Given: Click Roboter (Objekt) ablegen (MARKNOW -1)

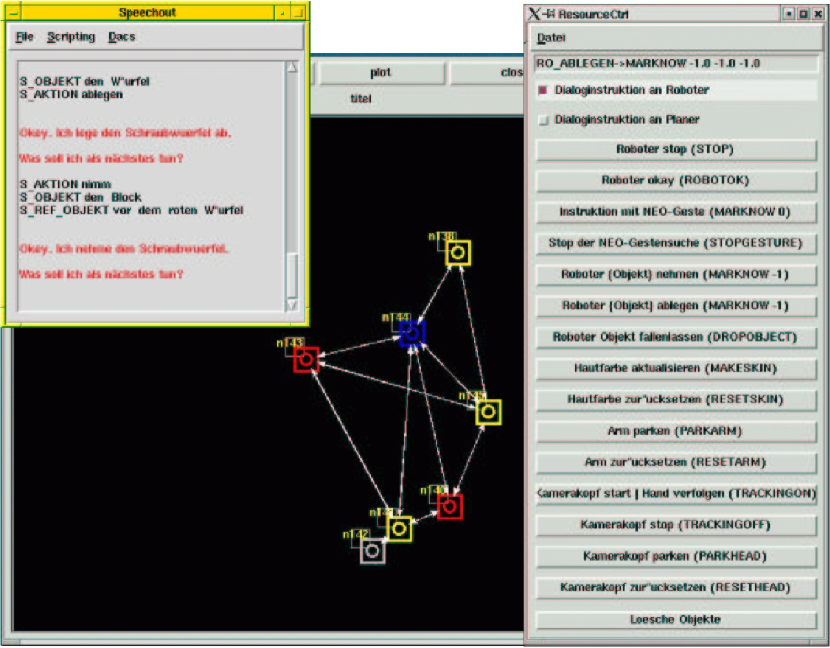Looking at the screenshot, I should click(675, 305).
